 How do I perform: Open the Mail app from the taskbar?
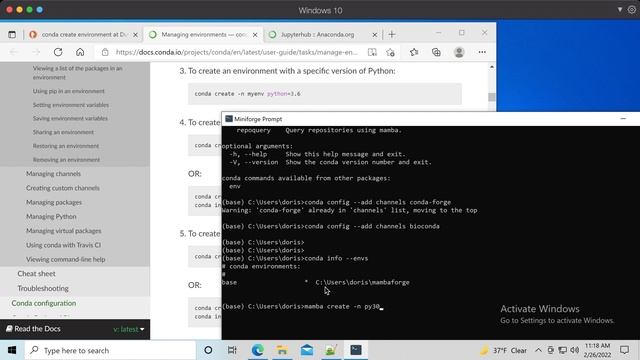tap(307, 350)
